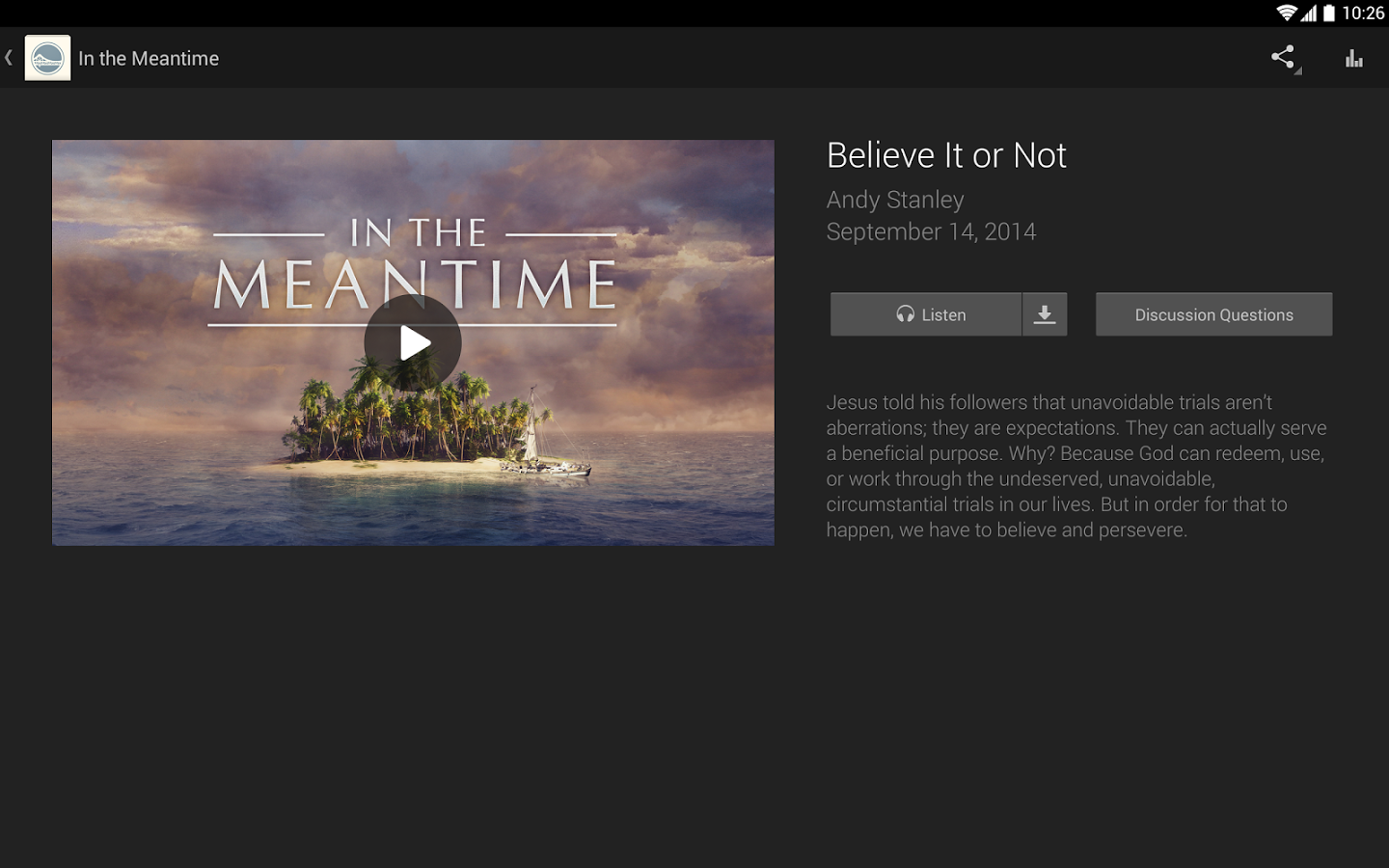The image size is (1389, 868).
Task: Check the Wi-Fi status icon
Action: [1287, 13]
